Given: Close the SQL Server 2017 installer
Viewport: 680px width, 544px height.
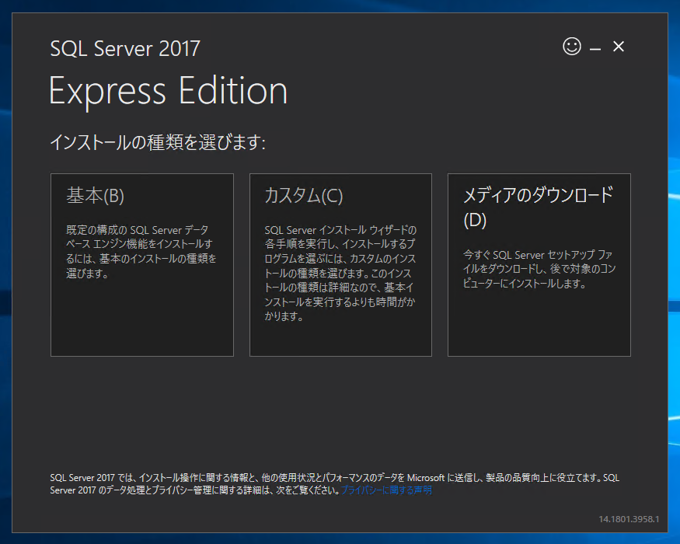Looking at the screenshot, I should click(x=618, y=46).
